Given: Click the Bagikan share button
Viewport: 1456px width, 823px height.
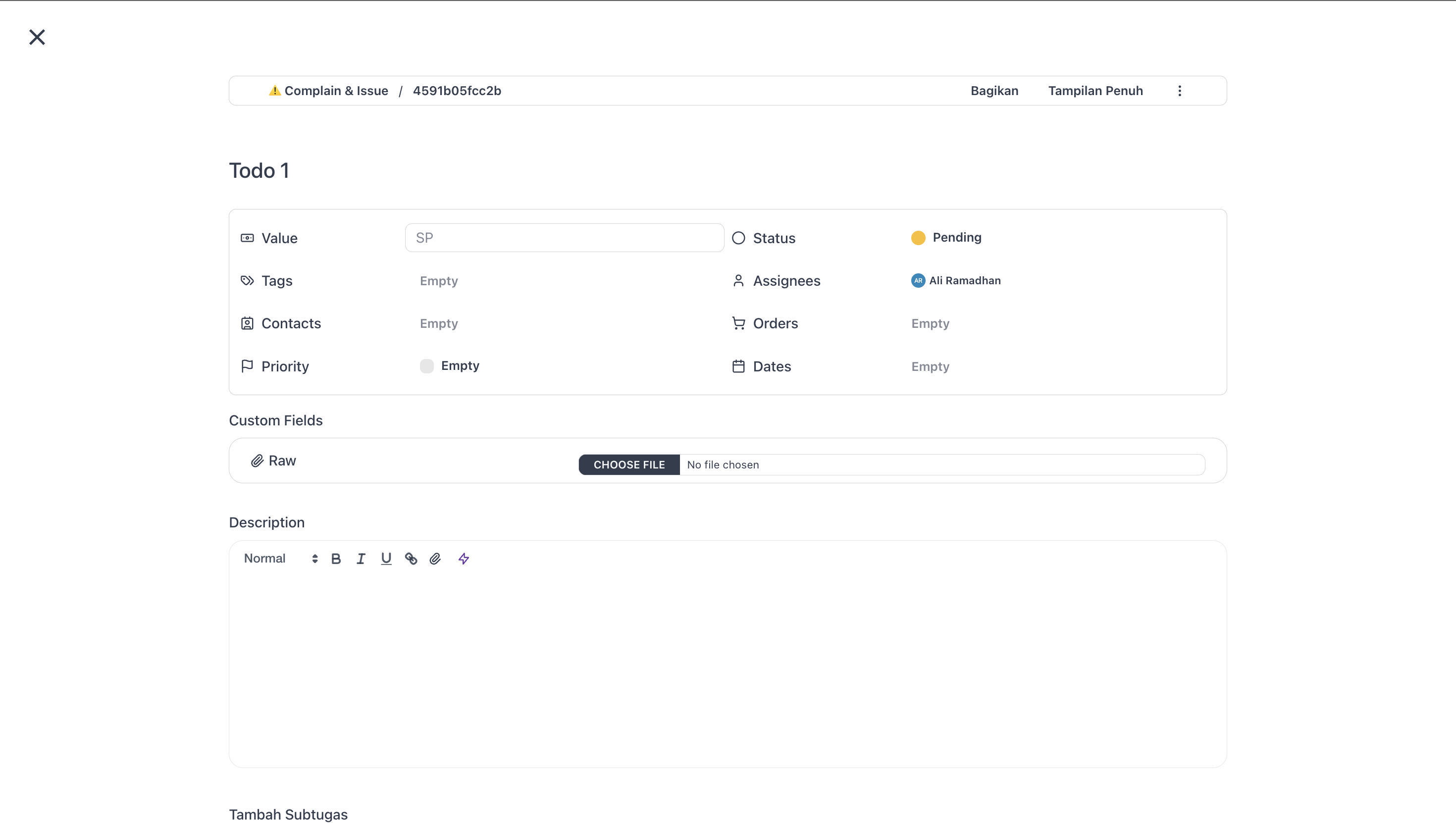Looking at the screenshot, I should coord(994,91).
